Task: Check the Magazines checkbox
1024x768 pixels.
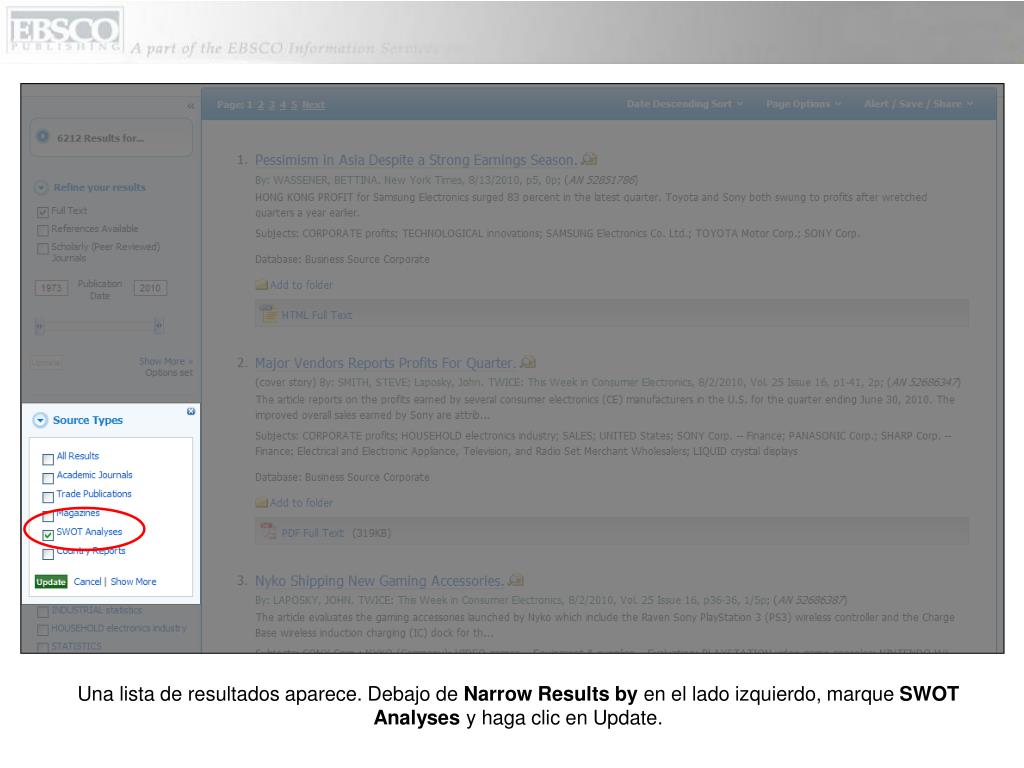Action: 48,515
